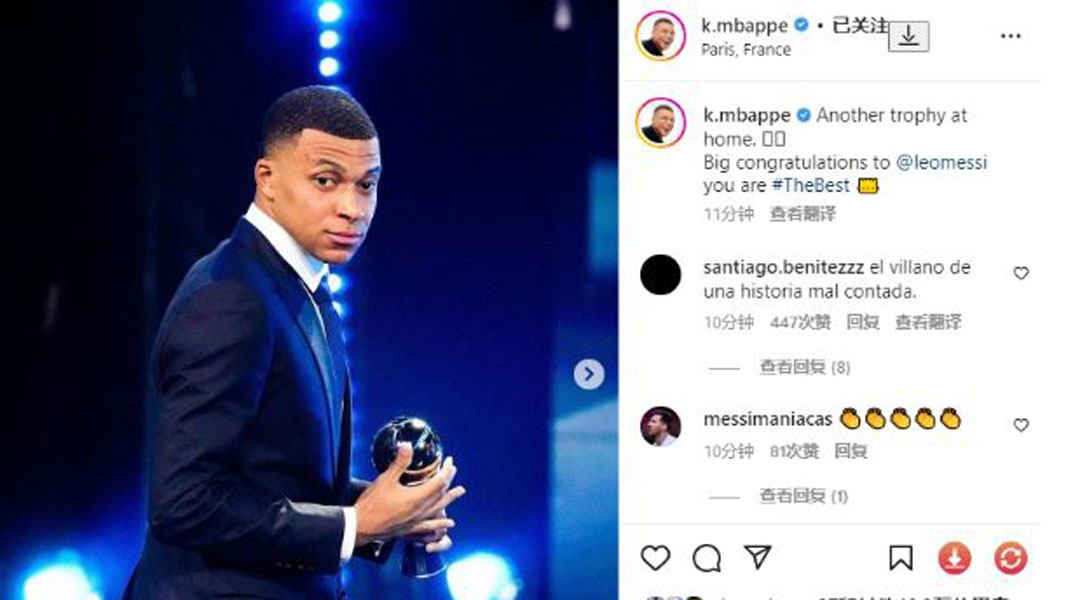Open the three-dot more options menu
The width and height of the screenshot is (1080, 600).
pos(1010,36)
